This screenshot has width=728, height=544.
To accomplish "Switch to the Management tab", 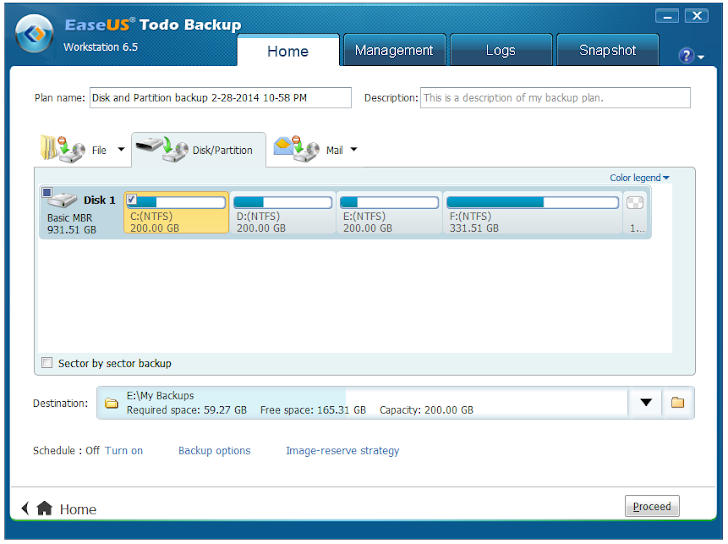I will tap(394, 50).
